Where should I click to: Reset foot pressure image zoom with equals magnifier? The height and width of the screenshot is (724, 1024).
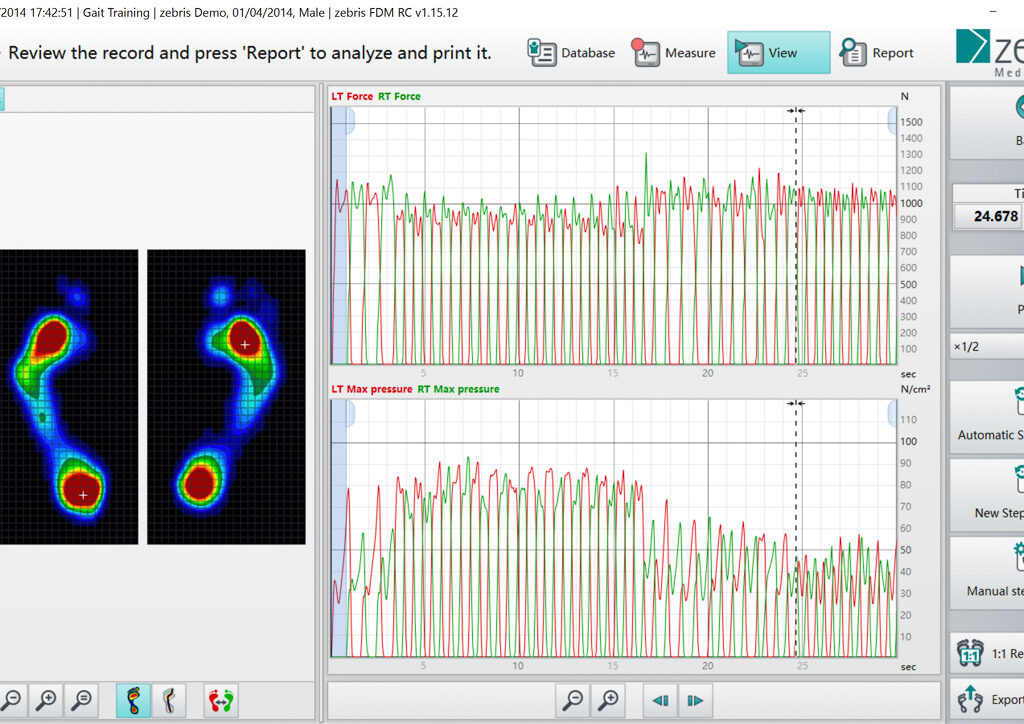(82, 701)
